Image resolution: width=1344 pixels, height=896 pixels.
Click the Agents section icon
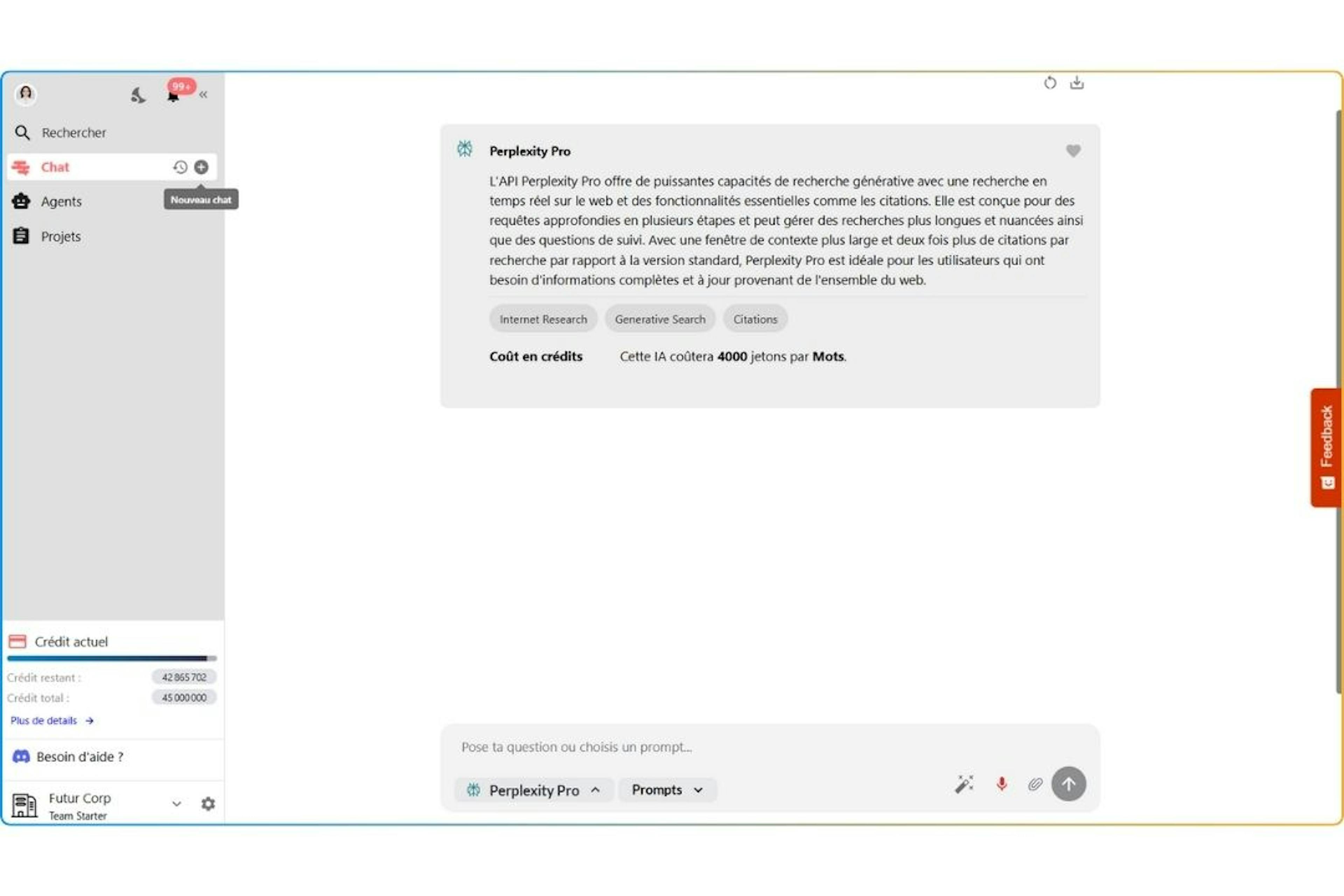22,201
